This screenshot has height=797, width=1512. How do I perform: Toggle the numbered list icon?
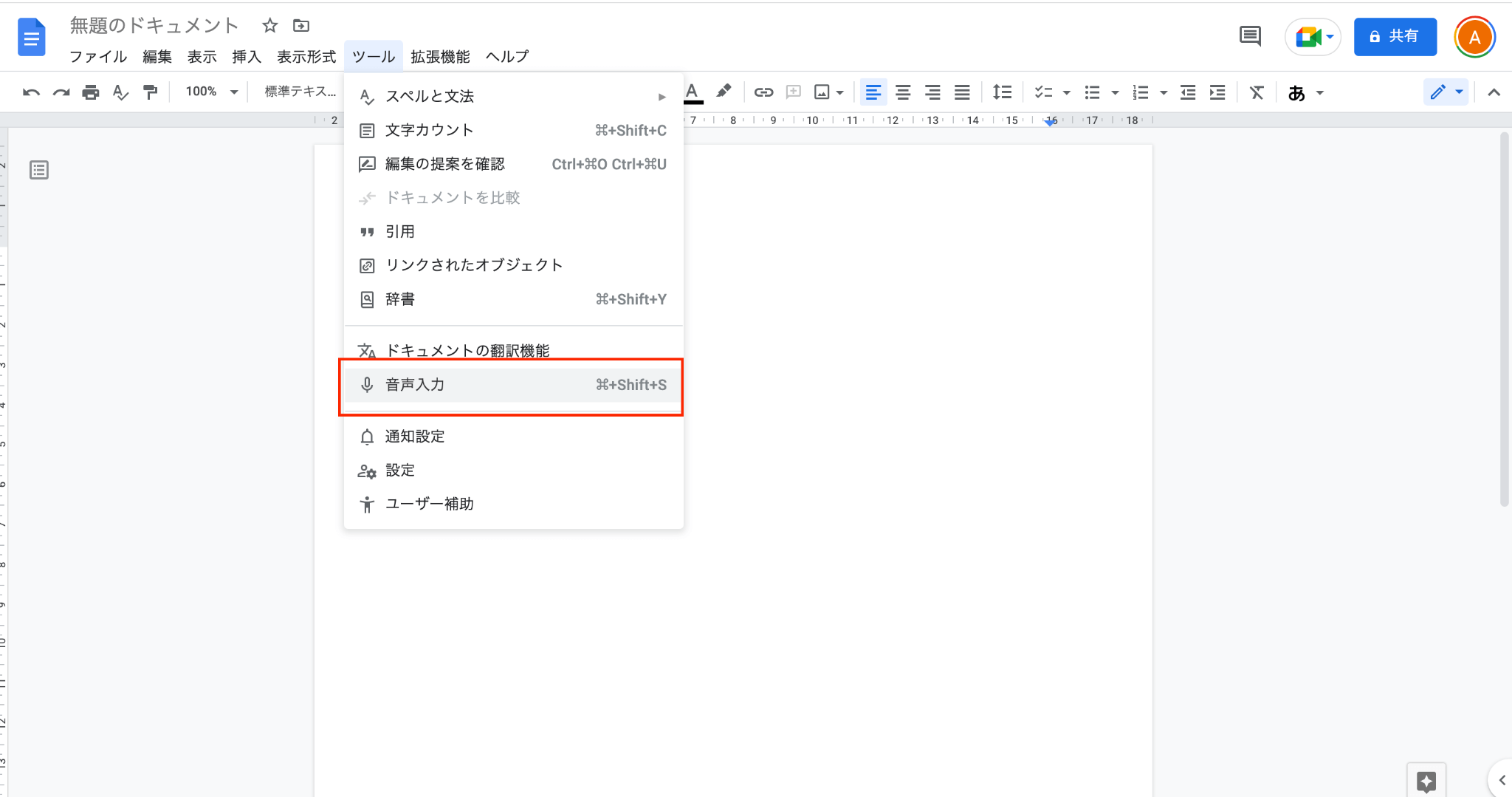coord(1141,92)
